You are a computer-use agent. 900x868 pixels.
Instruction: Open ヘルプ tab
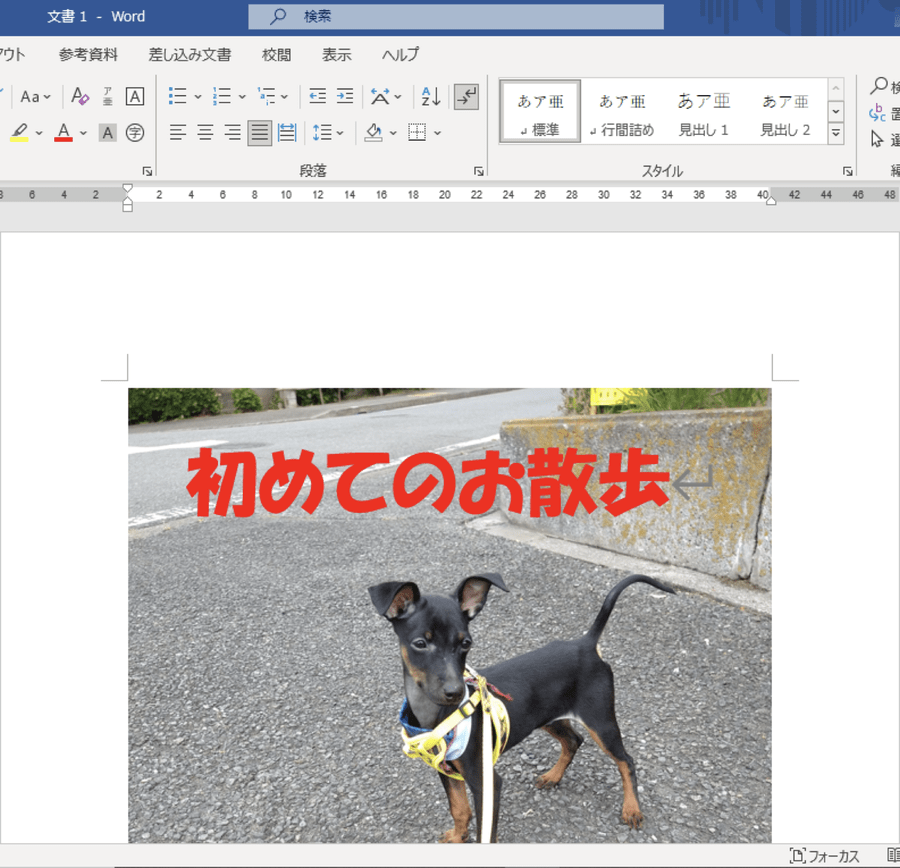tap(401, 55)
